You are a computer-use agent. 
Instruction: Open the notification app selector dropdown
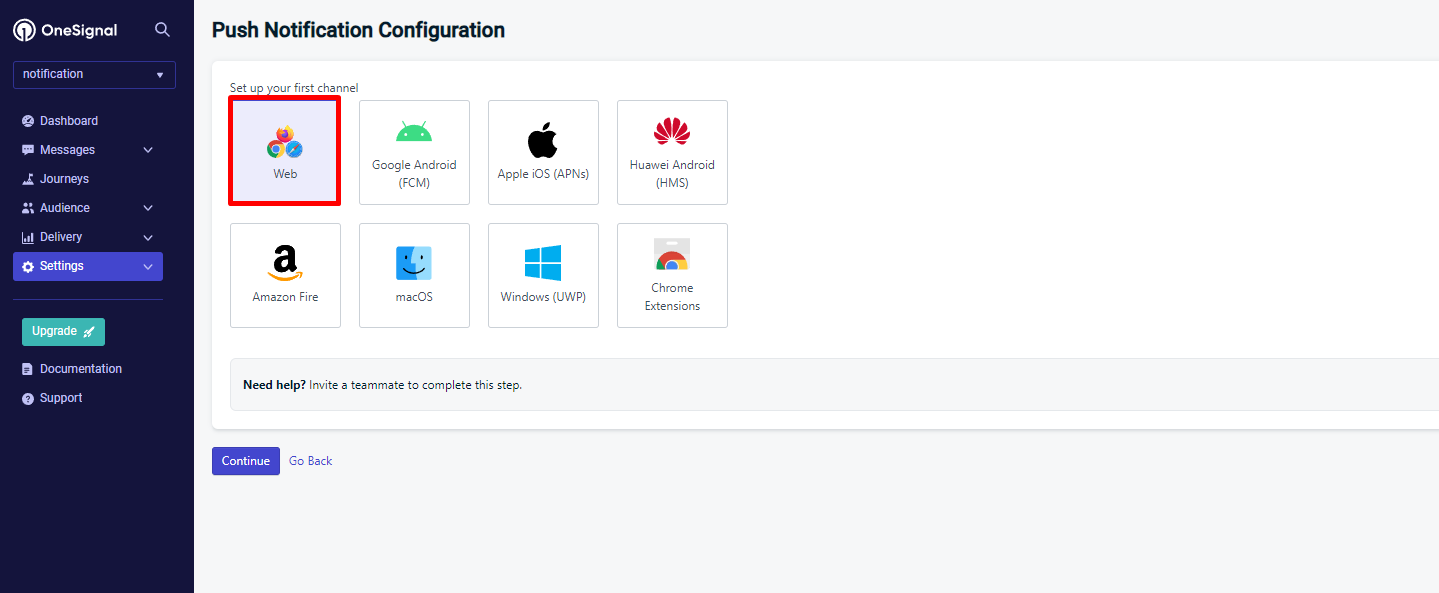pyautogui.click(x=94, y=74)
